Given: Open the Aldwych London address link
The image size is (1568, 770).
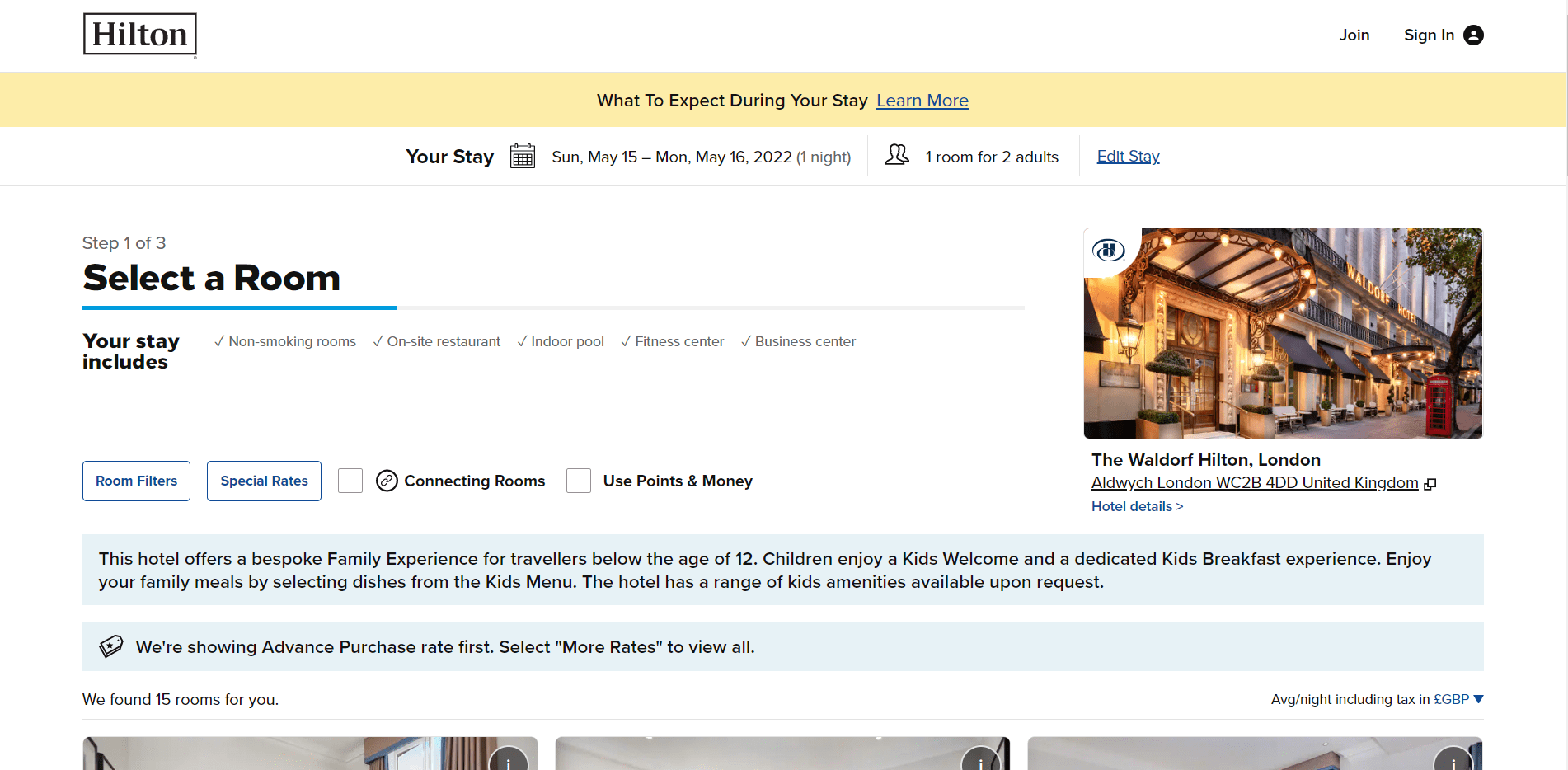Looking at the screenshot, I should tap(1255, 482).
